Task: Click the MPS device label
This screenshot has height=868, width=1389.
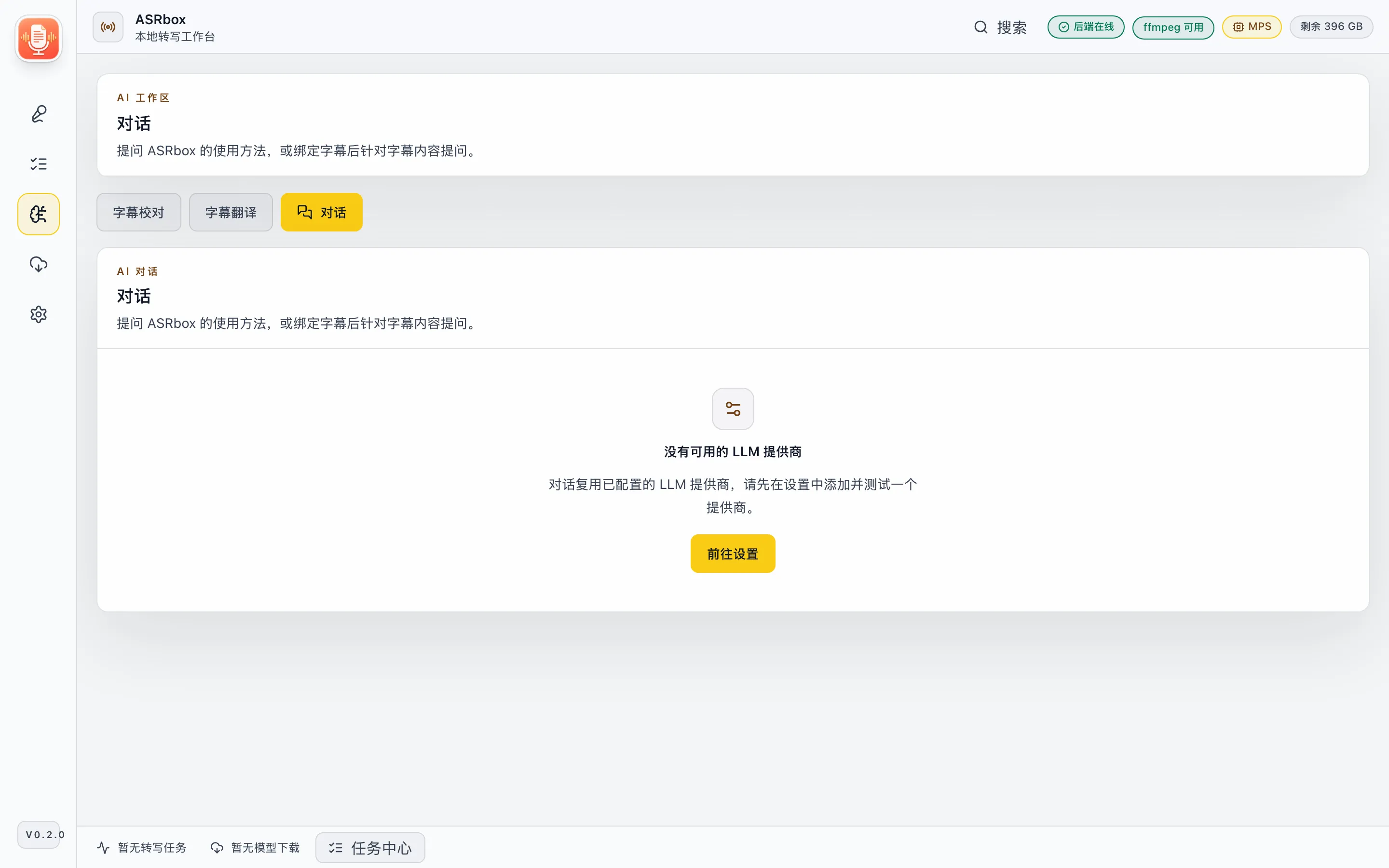Action: [x=1260, y=27]
